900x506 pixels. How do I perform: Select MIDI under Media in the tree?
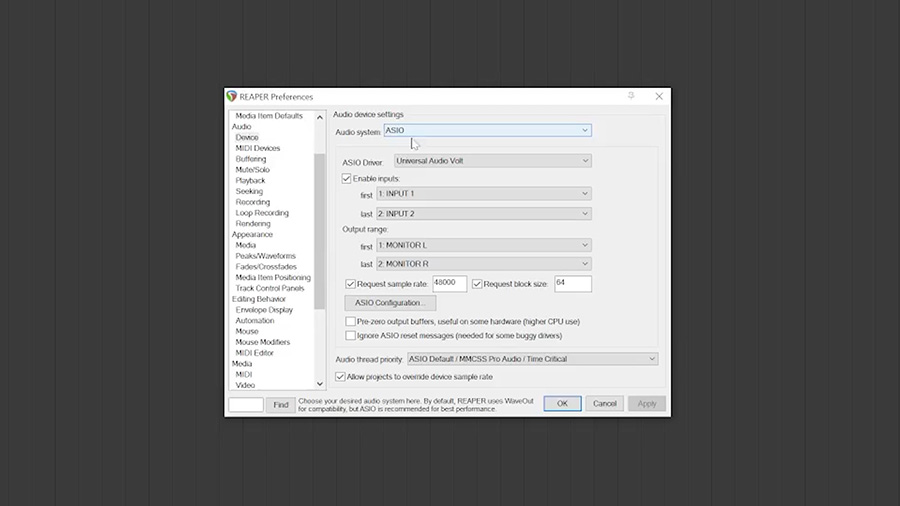(243, 375)
